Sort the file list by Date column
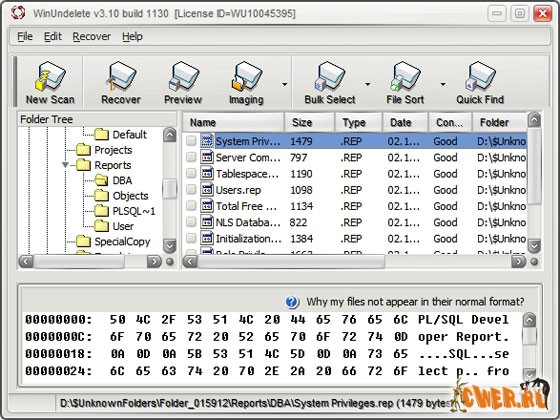This screenshot has height=420, width=560. (x=405, y=122)
